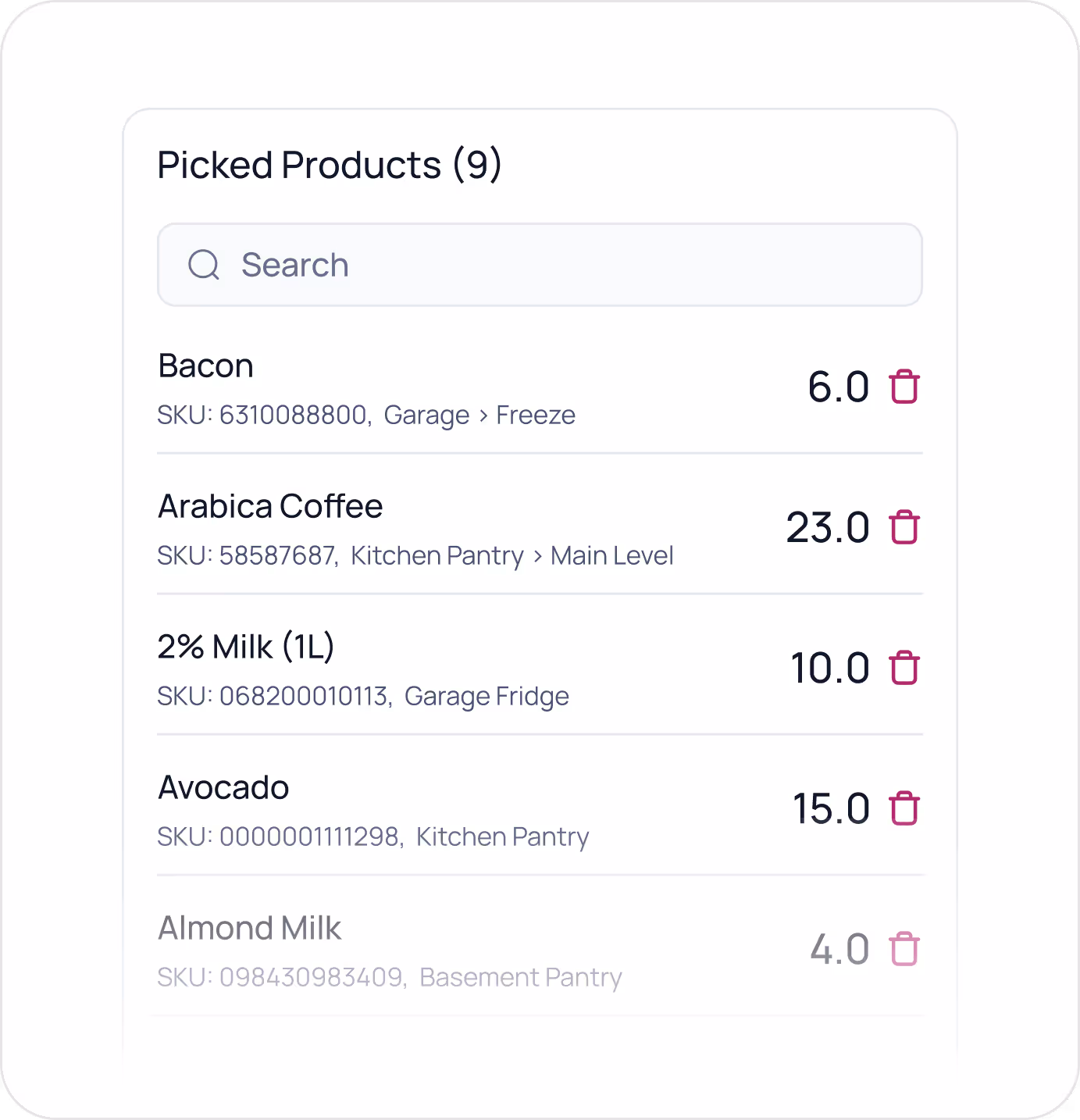Image resolution: width=1080 pixels, height=1120 pixels.
Task: Click Kitchen Pantry > Main Level location
Action: coord(511,555)
